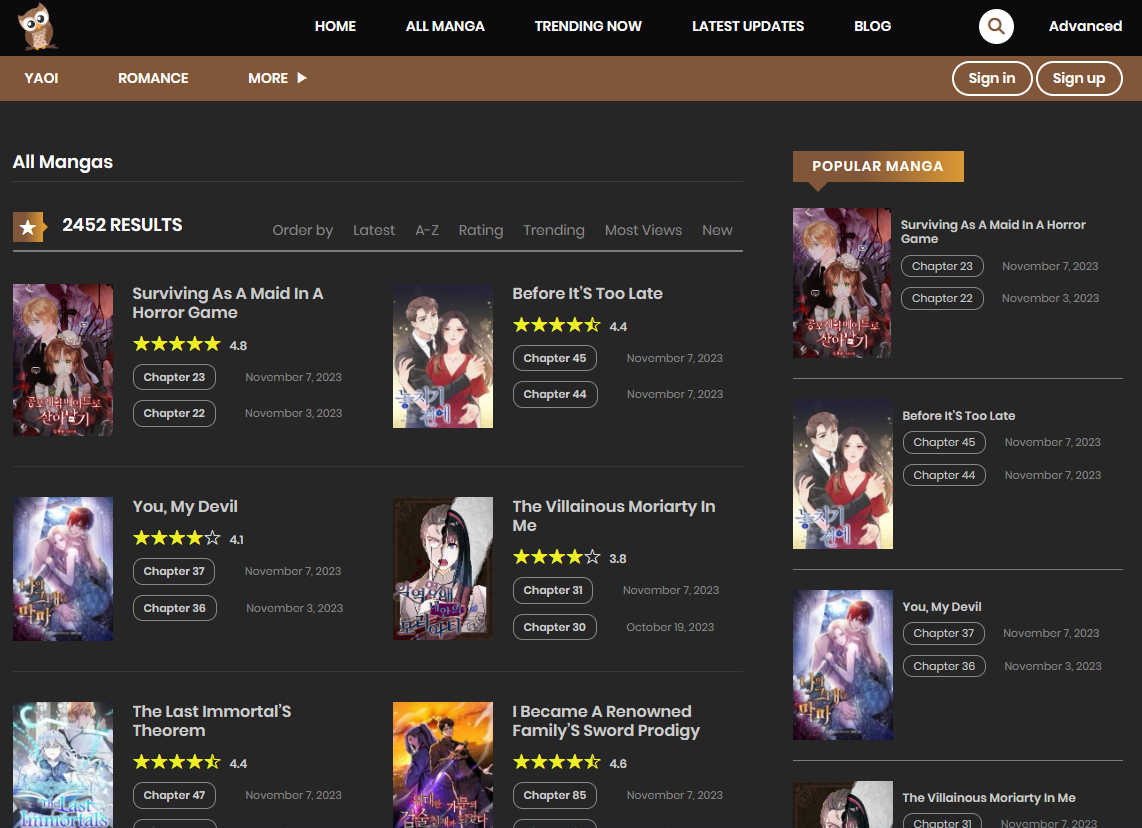Image resolution: width=1142 pixels, height=828 pixels.
Task: Click the owl site logo
Action: (37, 27)
